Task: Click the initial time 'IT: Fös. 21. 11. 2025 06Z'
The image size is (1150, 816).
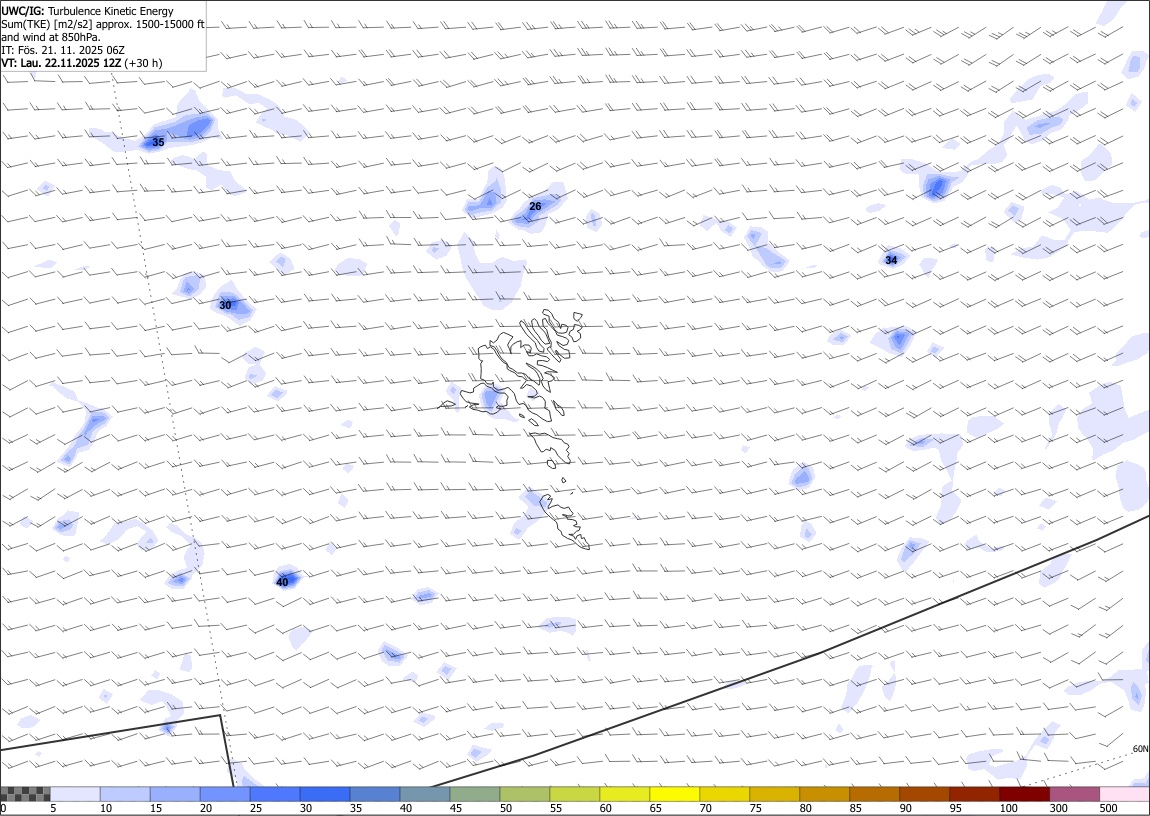Action: coord(63,50)
